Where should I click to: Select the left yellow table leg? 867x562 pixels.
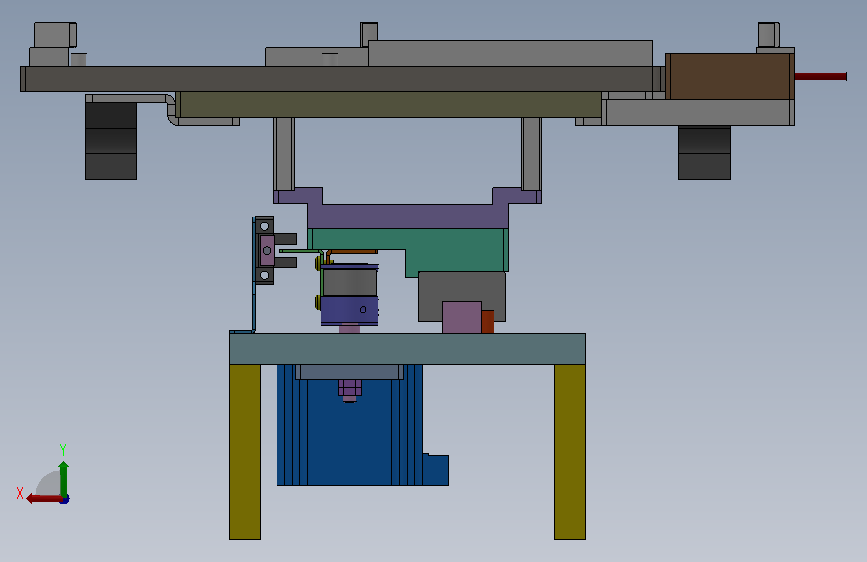point(245,451)
